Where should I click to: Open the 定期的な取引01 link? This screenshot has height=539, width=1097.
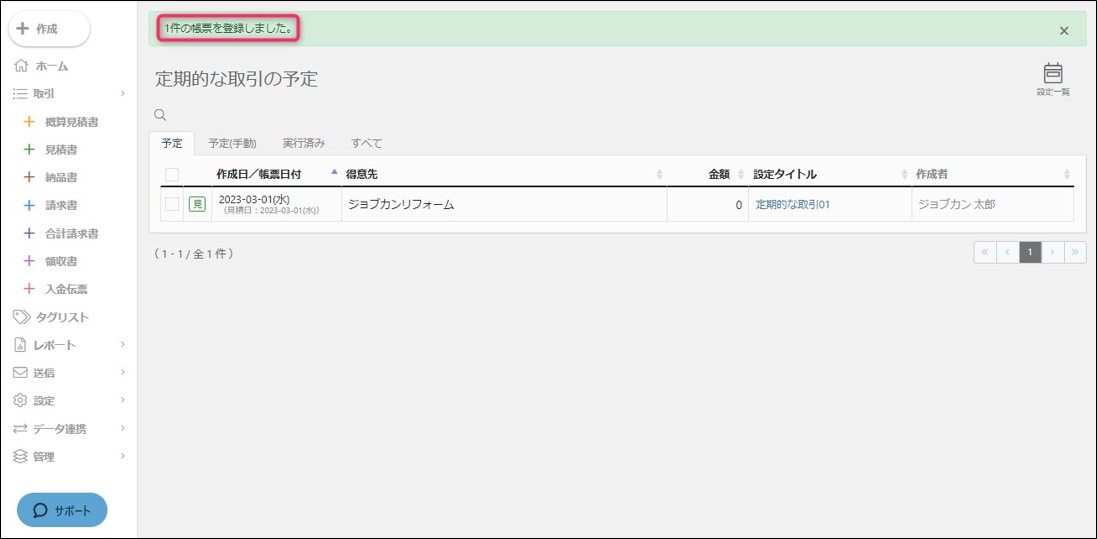click(x=793, y=205)
